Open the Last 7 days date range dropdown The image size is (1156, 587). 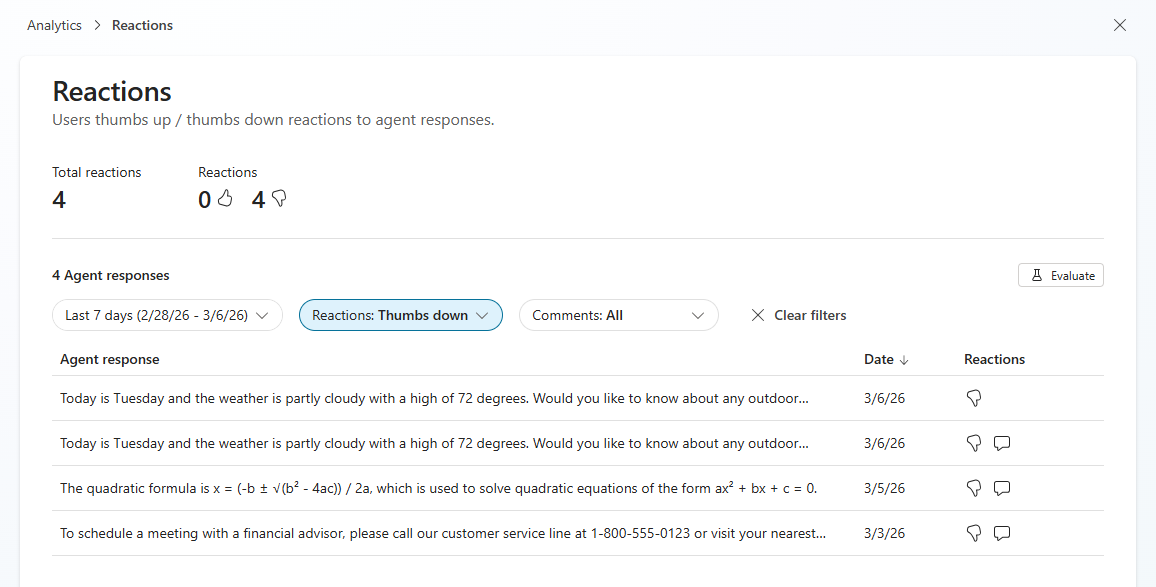coord(167,315)
